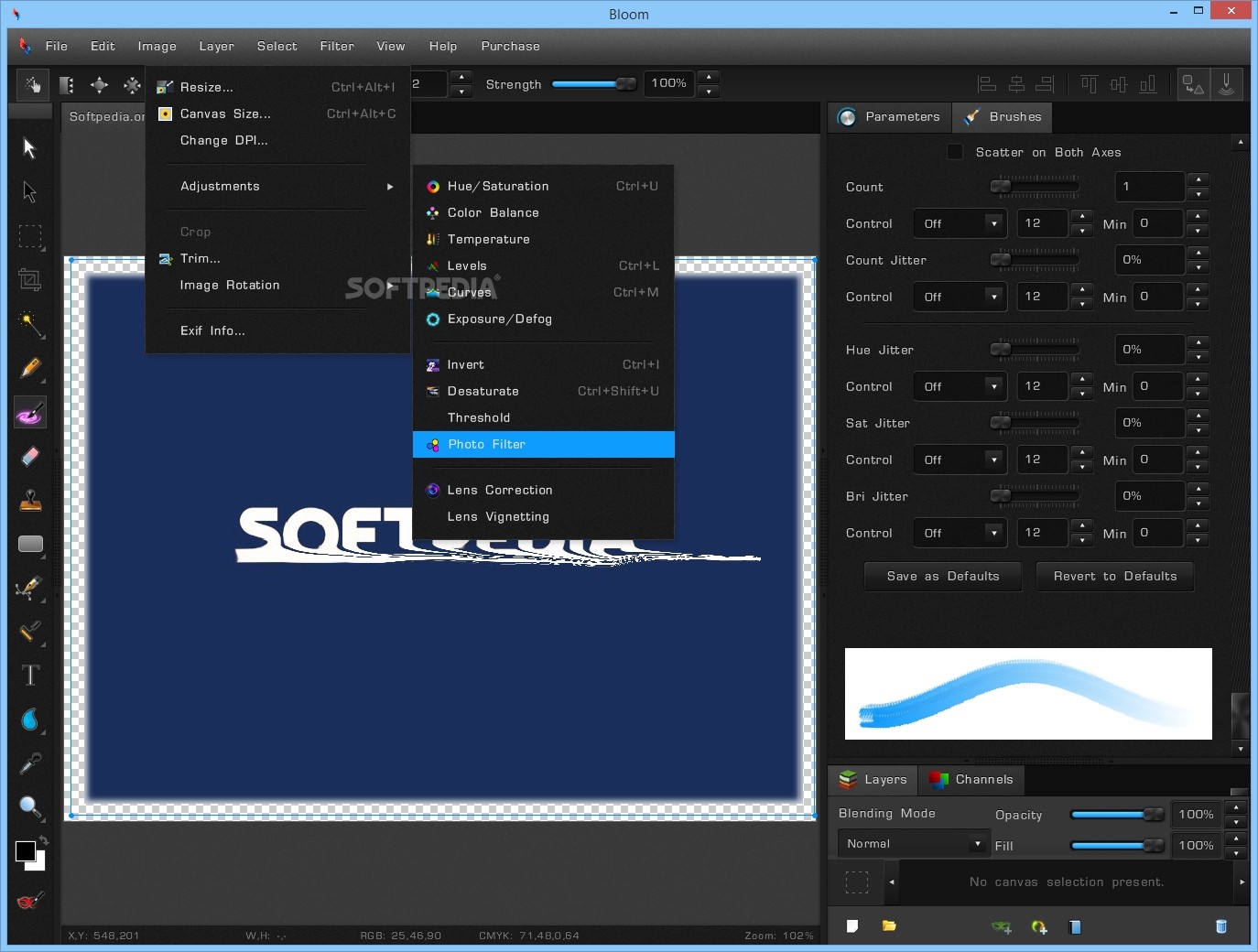Screen dimensions: 1258x952
Task: Click the brush stroke preview thumbnail
Action: pos(1028,694)
